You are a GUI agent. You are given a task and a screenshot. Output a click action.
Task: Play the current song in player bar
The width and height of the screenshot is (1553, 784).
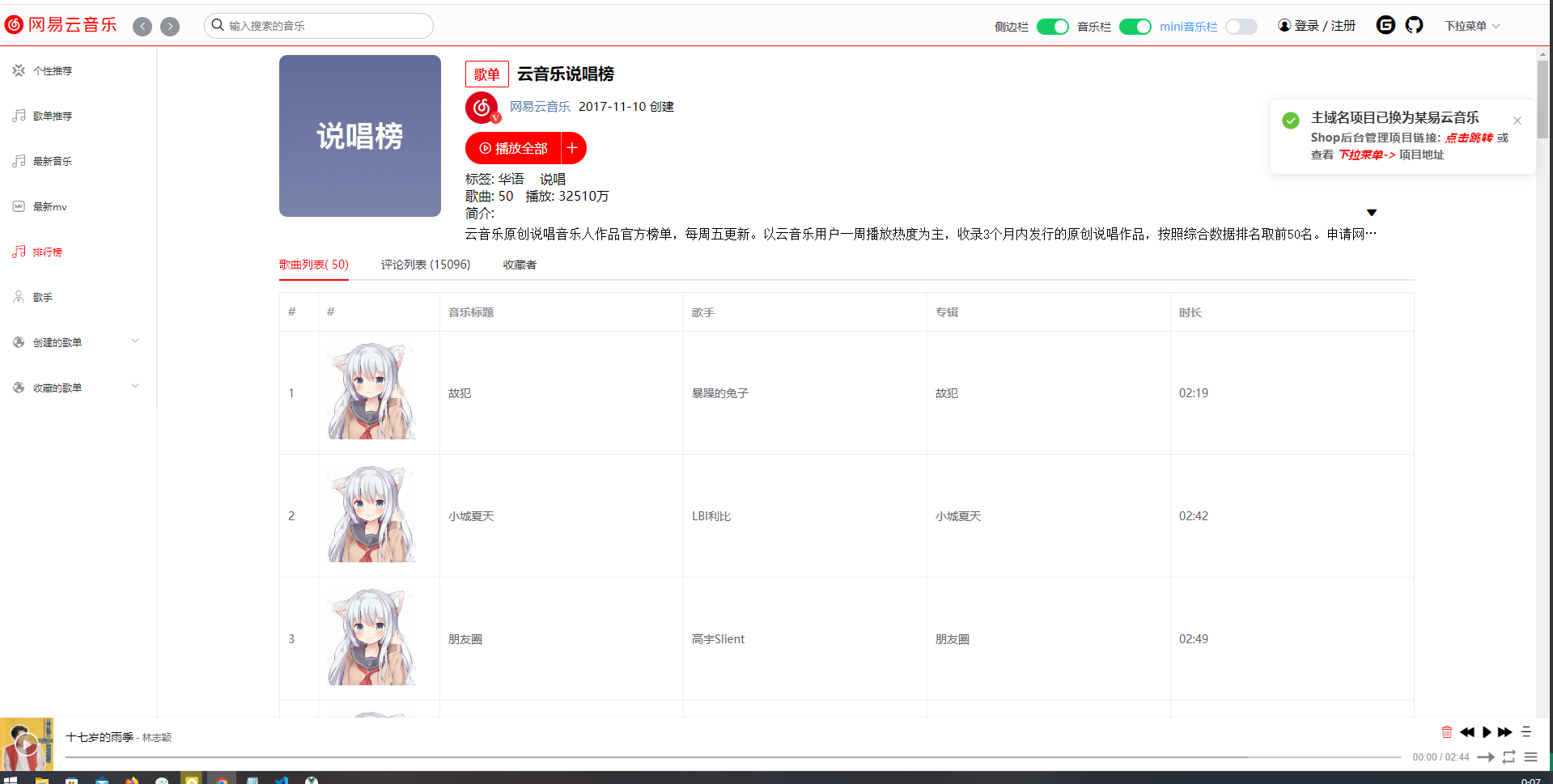tap(1487, 732)
